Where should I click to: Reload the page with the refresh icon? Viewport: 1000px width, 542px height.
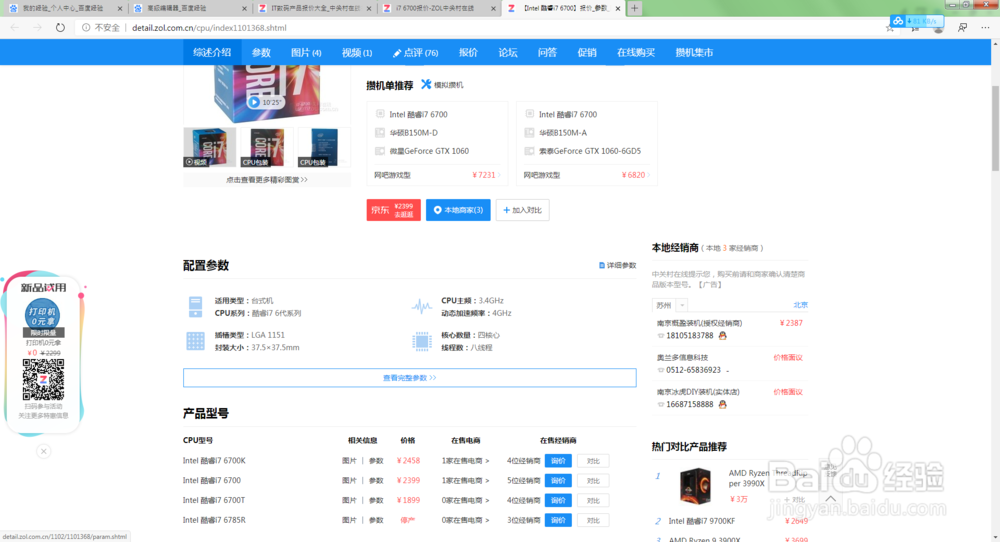click(x=60, y=27)
